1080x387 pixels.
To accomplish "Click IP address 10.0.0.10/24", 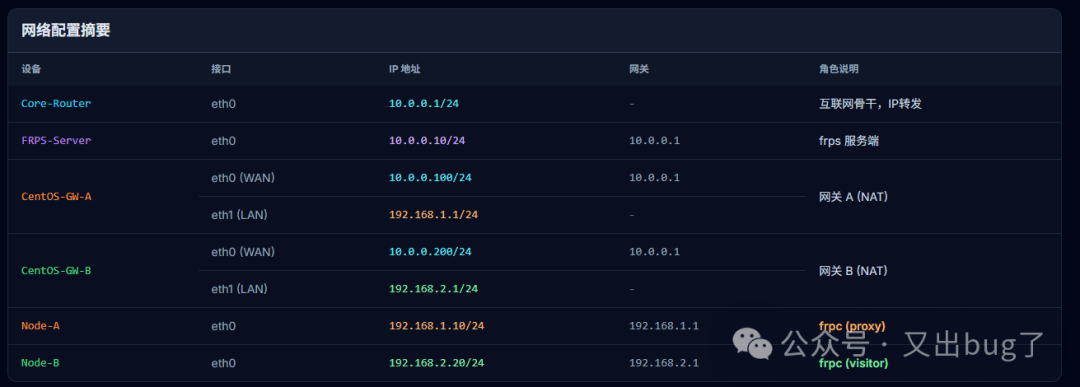I will pyautogui.click(x=427, y=140).
